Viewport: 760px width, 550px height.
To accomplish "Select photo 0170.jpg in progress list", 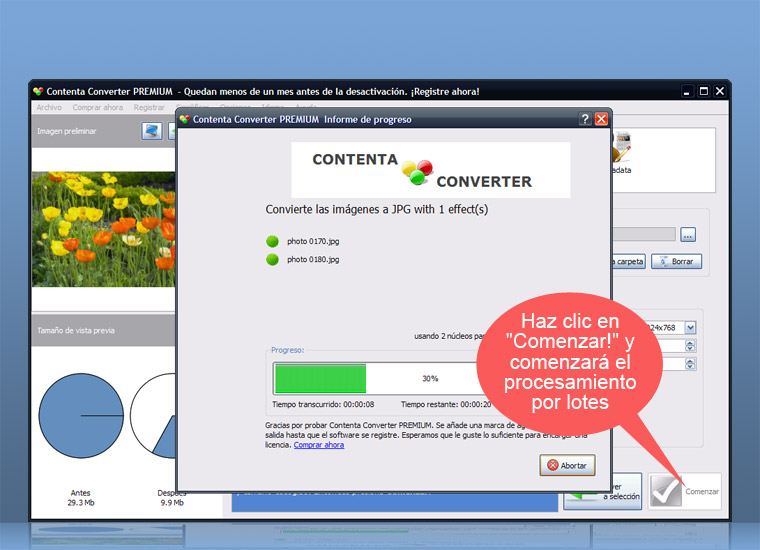I will pyautogui.click(x=313, y=241).
